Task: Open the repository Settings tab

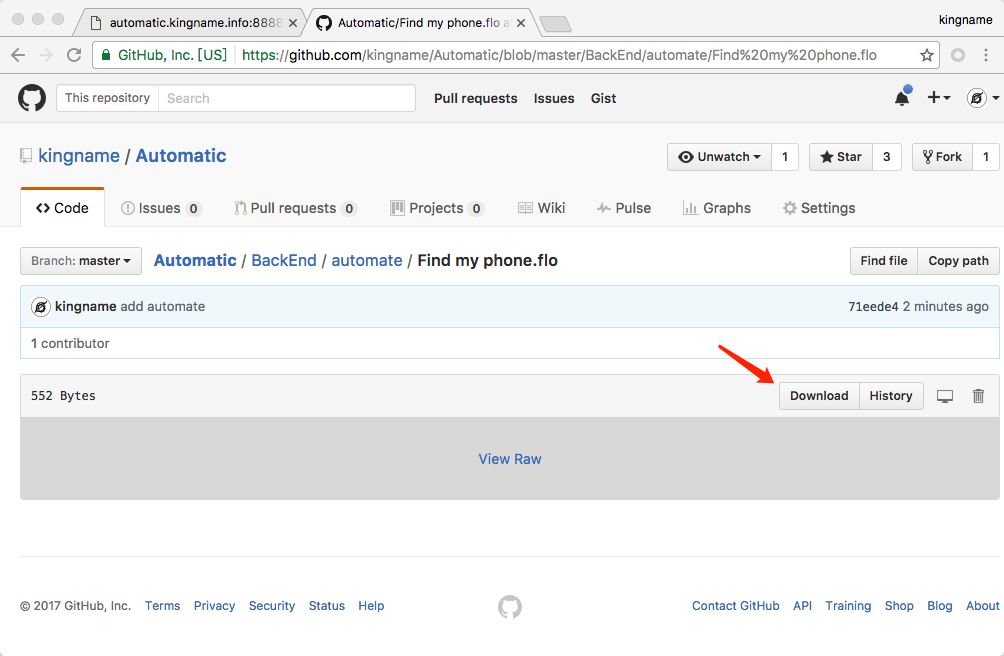Action: 819,208
